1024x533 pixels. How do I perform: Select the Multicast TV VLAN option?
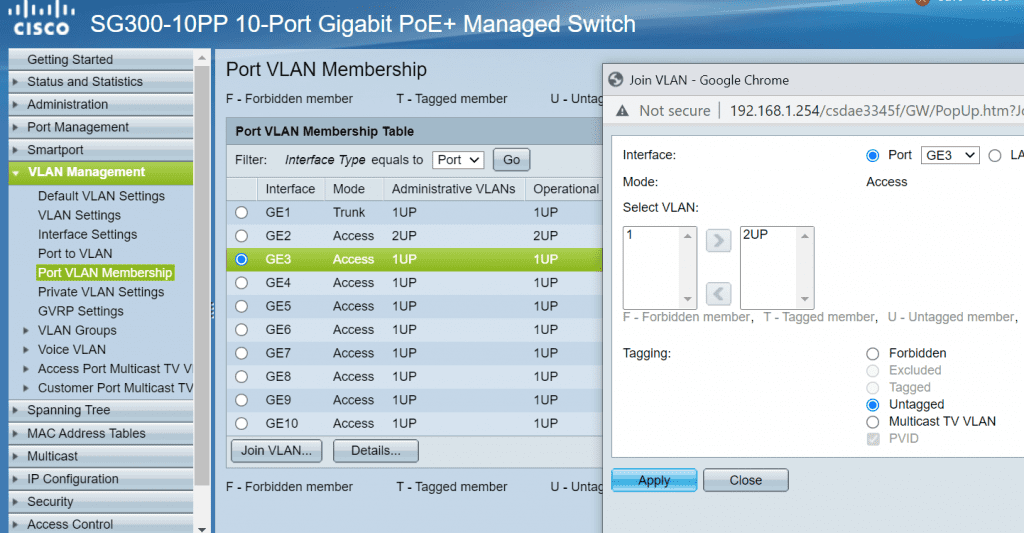pyautogui.click(x=872, y=422)
